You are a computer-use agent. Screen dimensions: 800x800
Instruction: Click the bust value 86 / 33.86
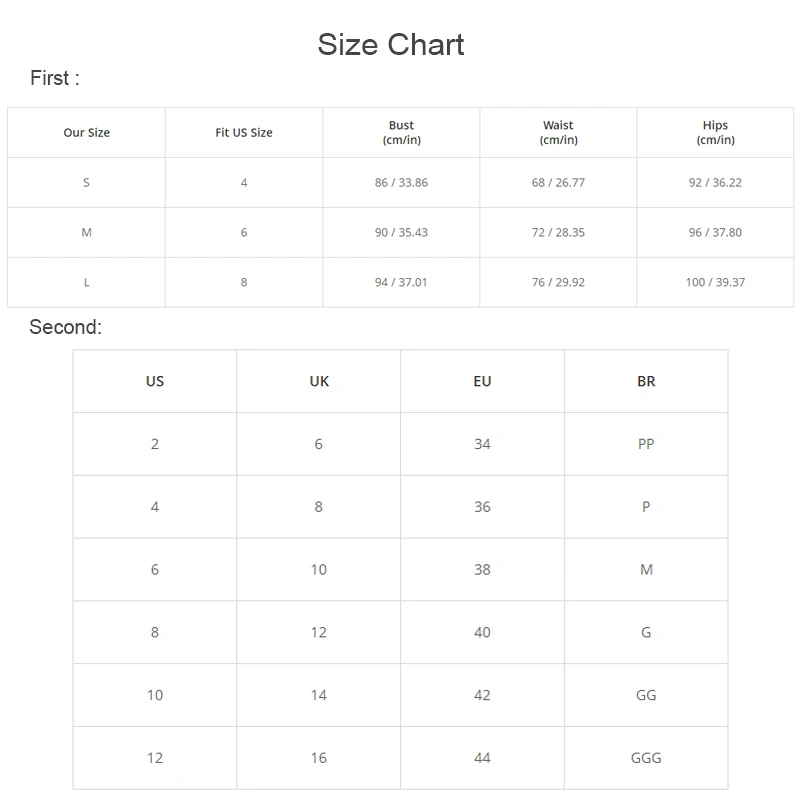(x=401, y=183)
